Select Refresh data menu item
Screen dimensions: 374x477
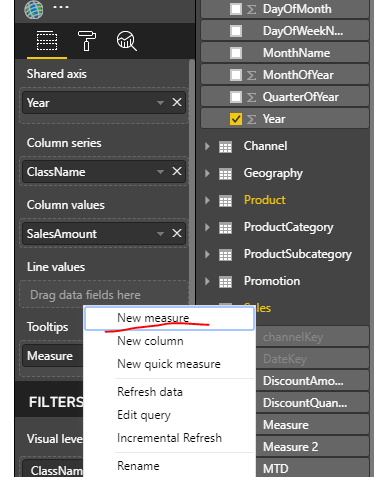tap(169, 392)
